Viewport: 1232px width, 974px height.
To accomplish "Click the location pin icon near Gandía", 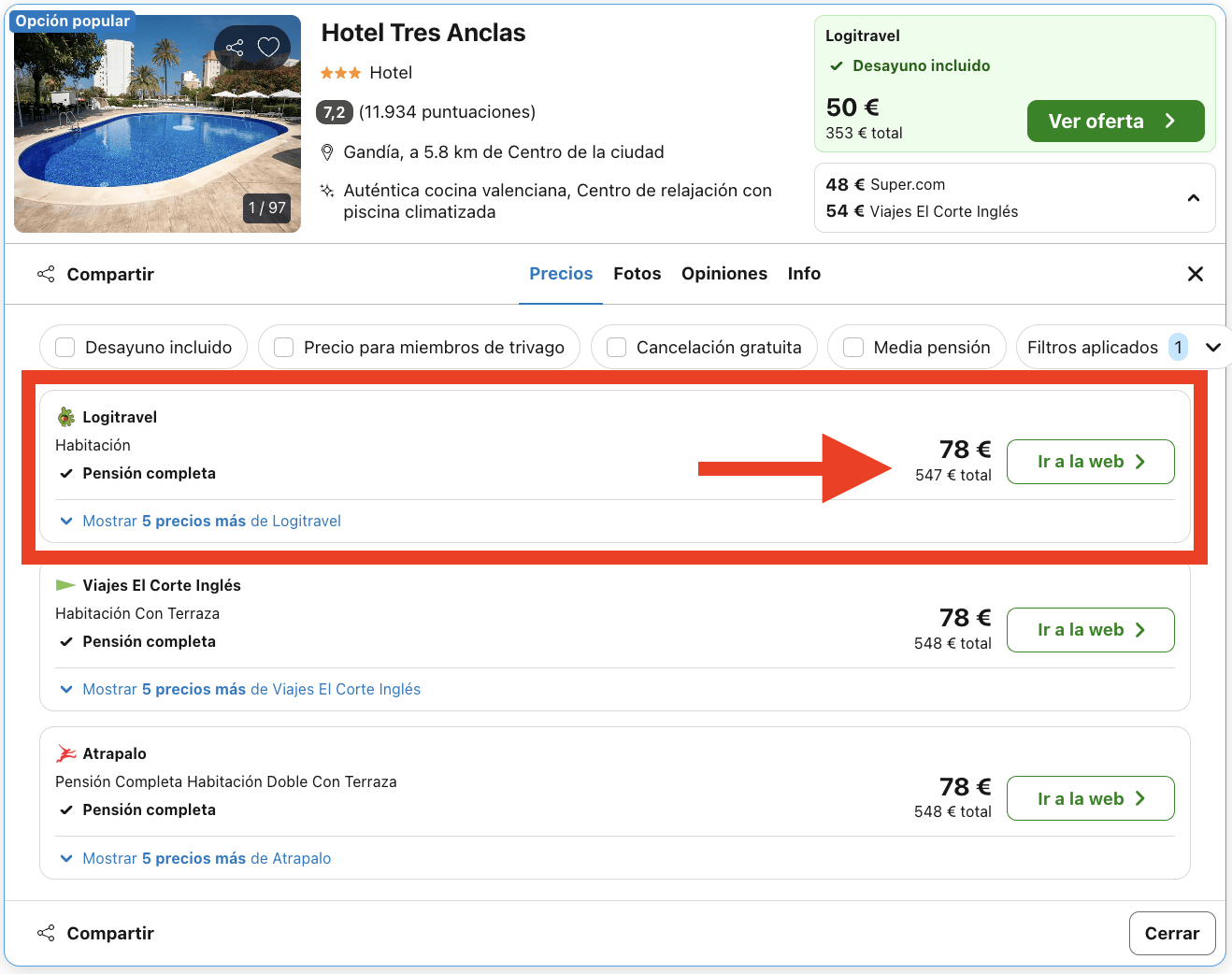I will click(327, 151).
